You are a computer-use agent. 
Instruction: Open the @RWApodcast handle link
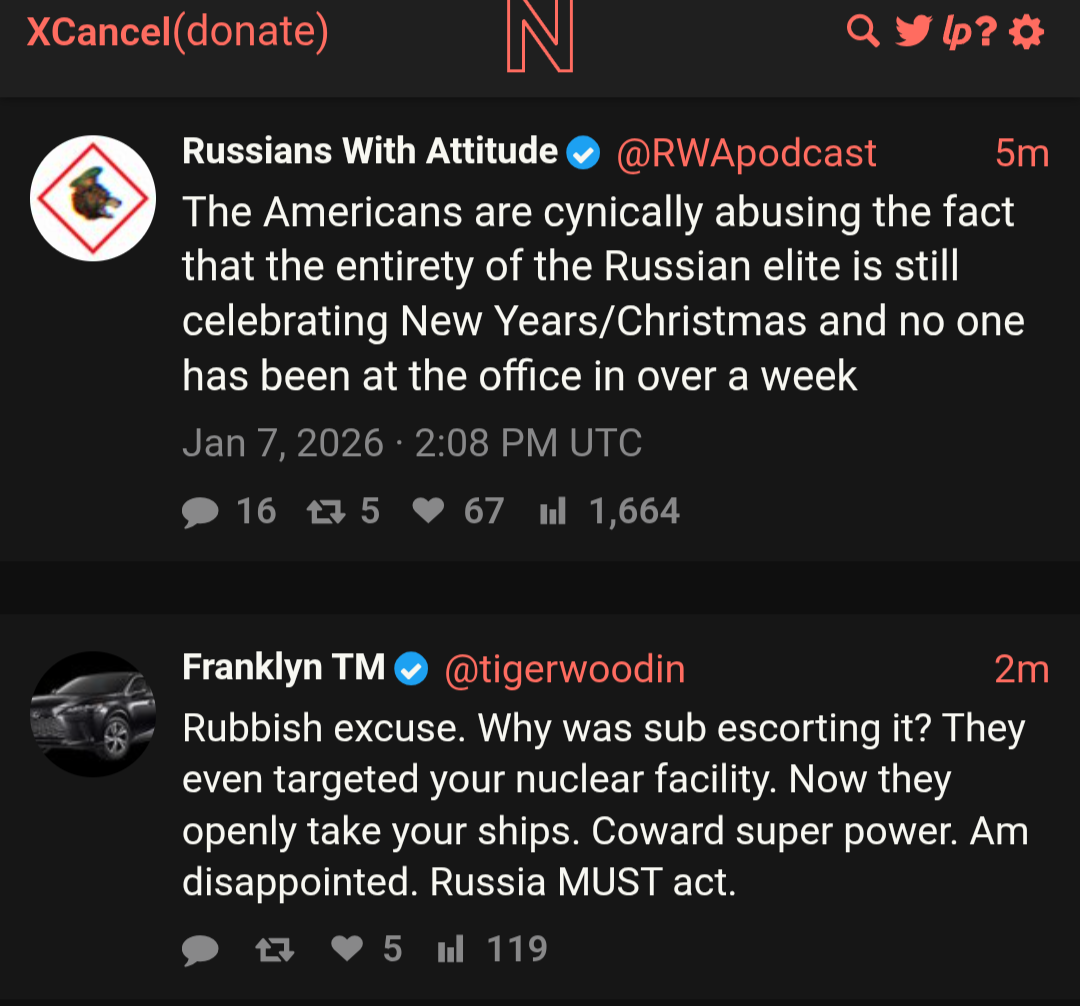click(x=746, y=153)
